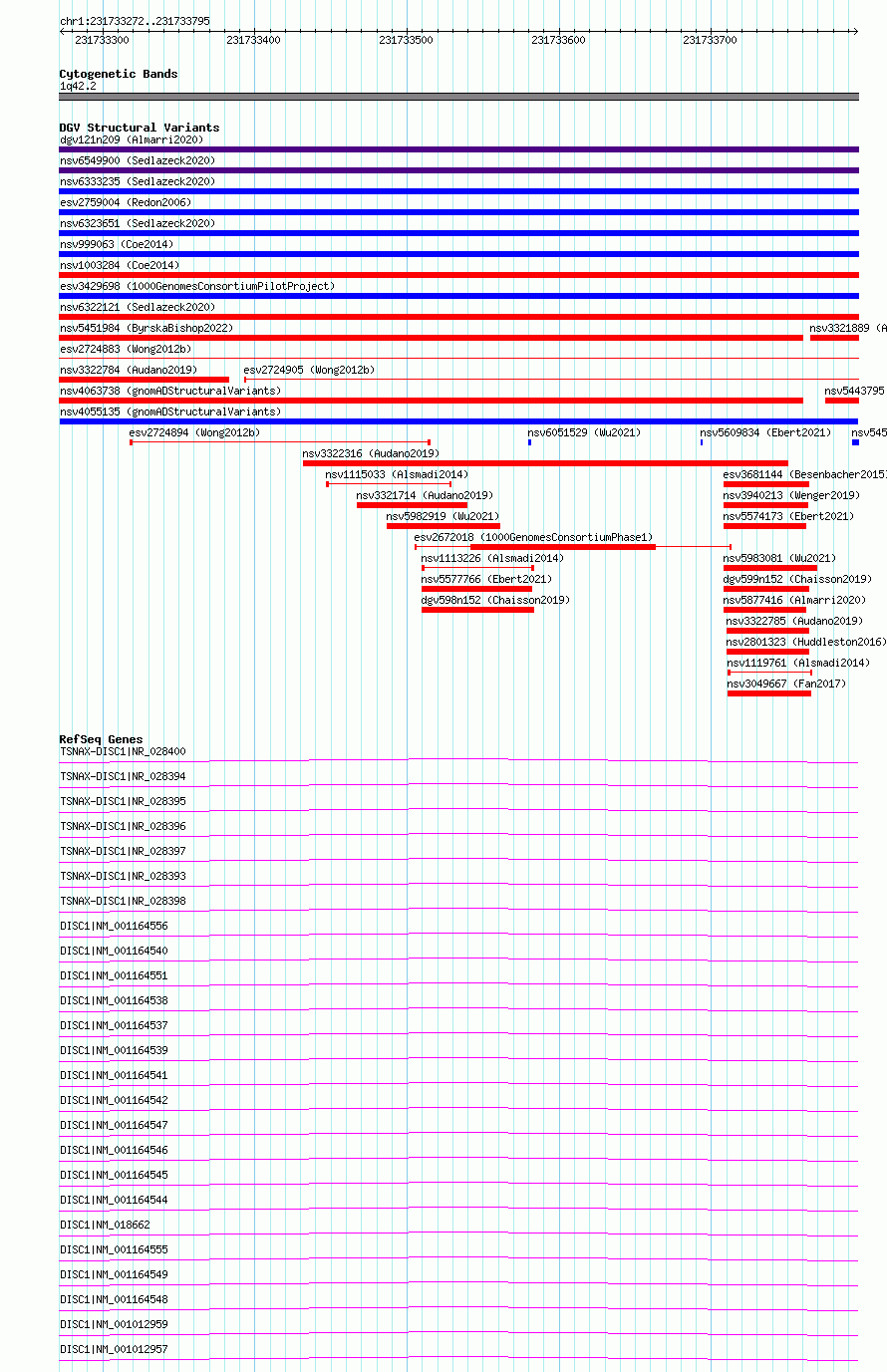Click nsv5577766 (Ebert2021) variant label

[x=485, y=579]
